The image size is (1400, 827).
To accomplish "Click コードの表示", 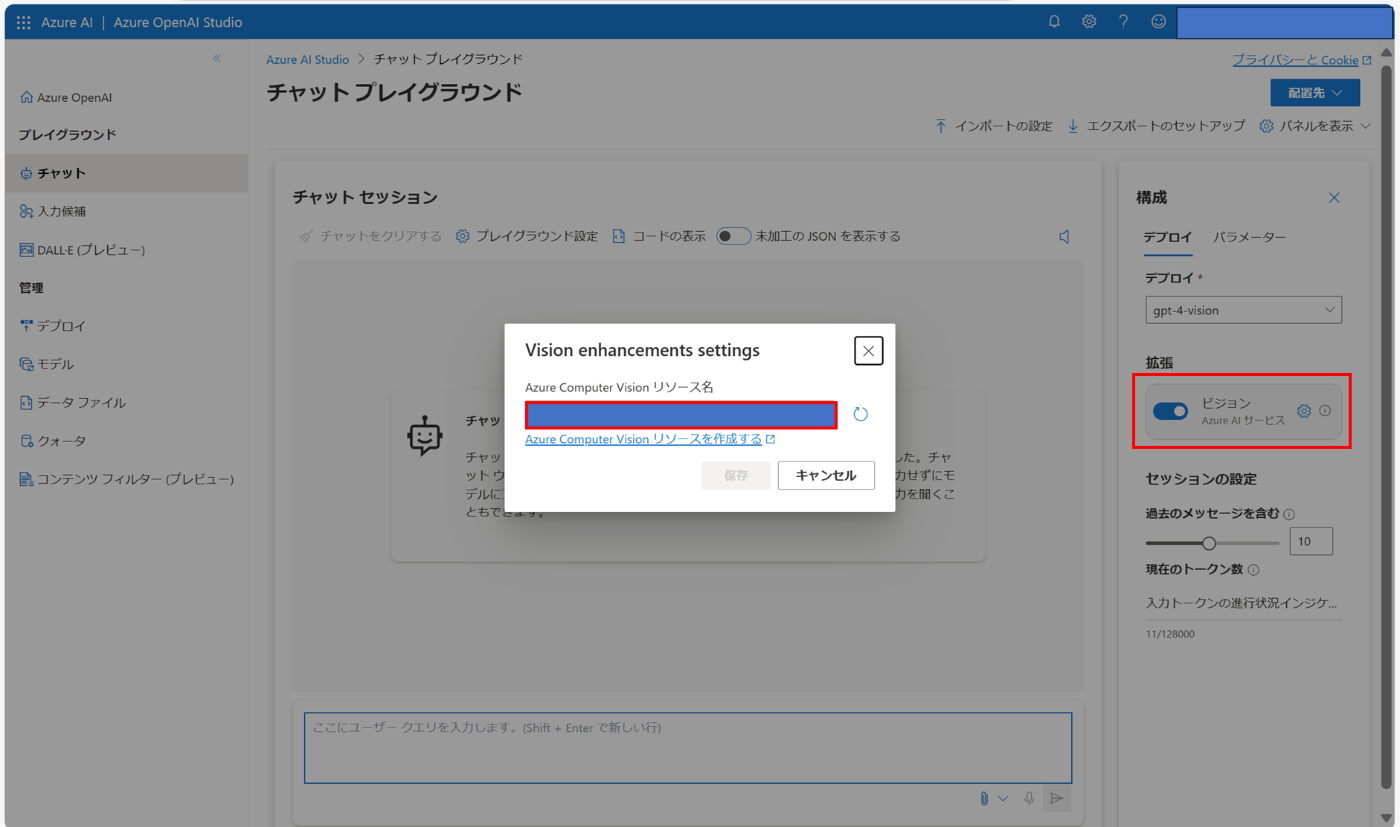I will (x=658, y=236).
